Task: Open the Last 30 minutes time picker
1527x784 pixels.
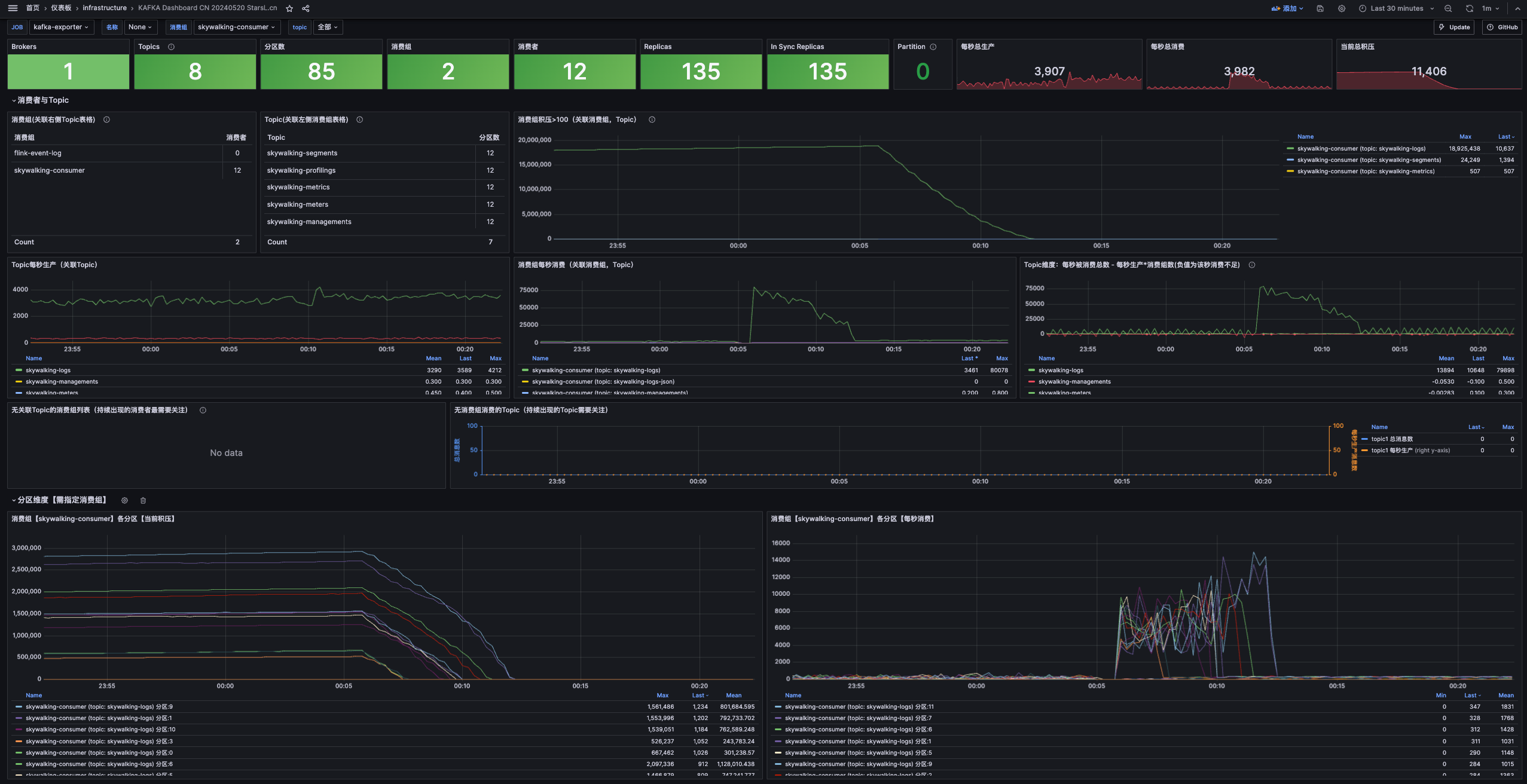Action: point(1397,8)
